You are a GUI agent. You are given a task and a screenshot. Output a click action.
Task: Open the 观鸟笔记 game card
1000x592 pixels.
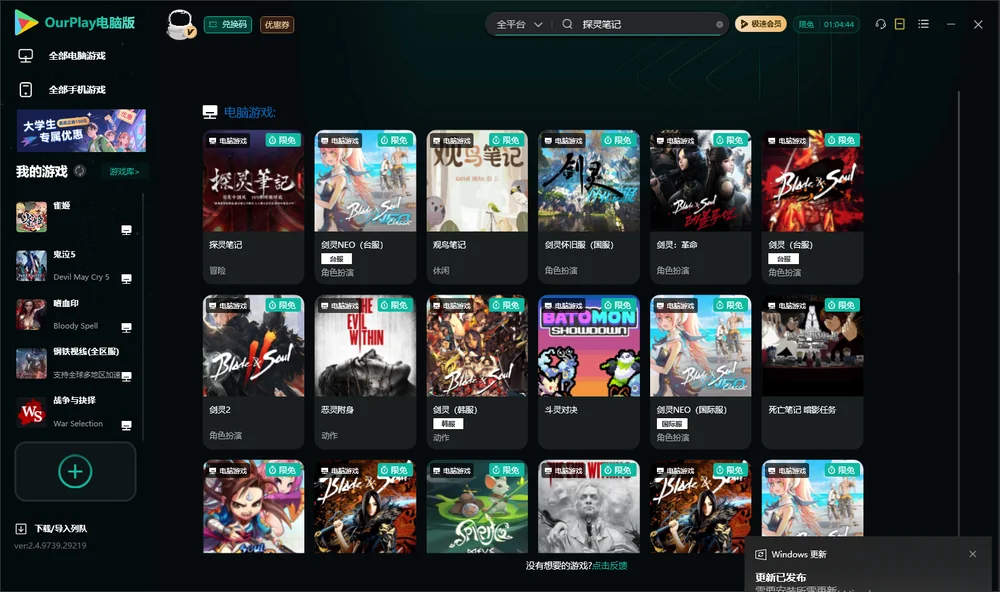click(477, 207)
